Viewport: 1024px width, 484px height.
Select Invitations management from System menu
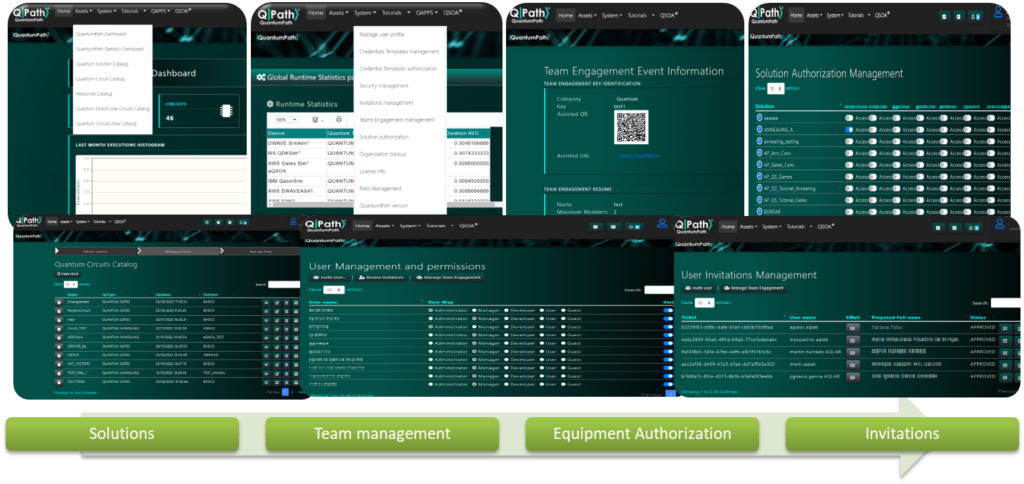coord(385,102)
